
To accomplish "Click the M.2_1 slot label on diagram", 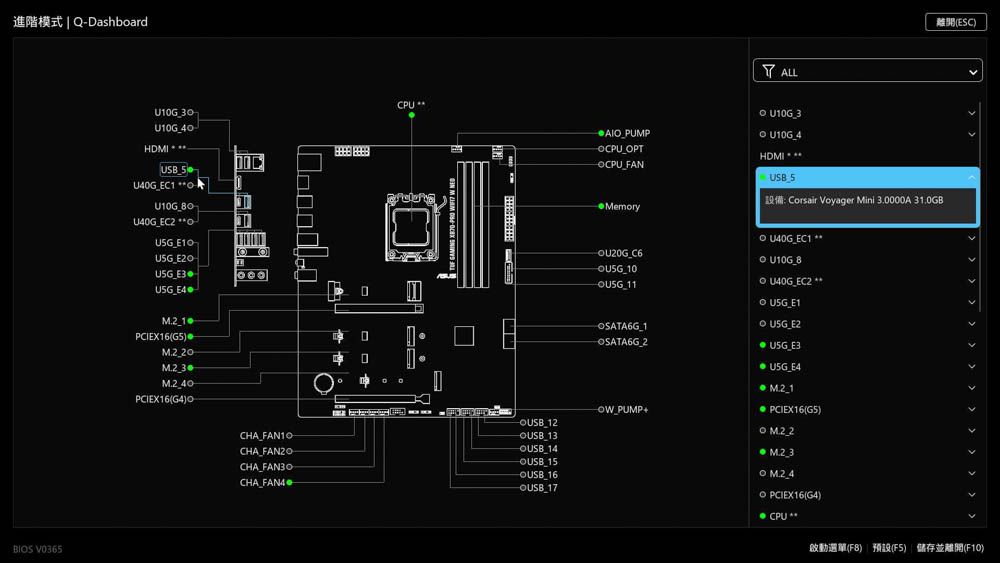I will [174, 321].
